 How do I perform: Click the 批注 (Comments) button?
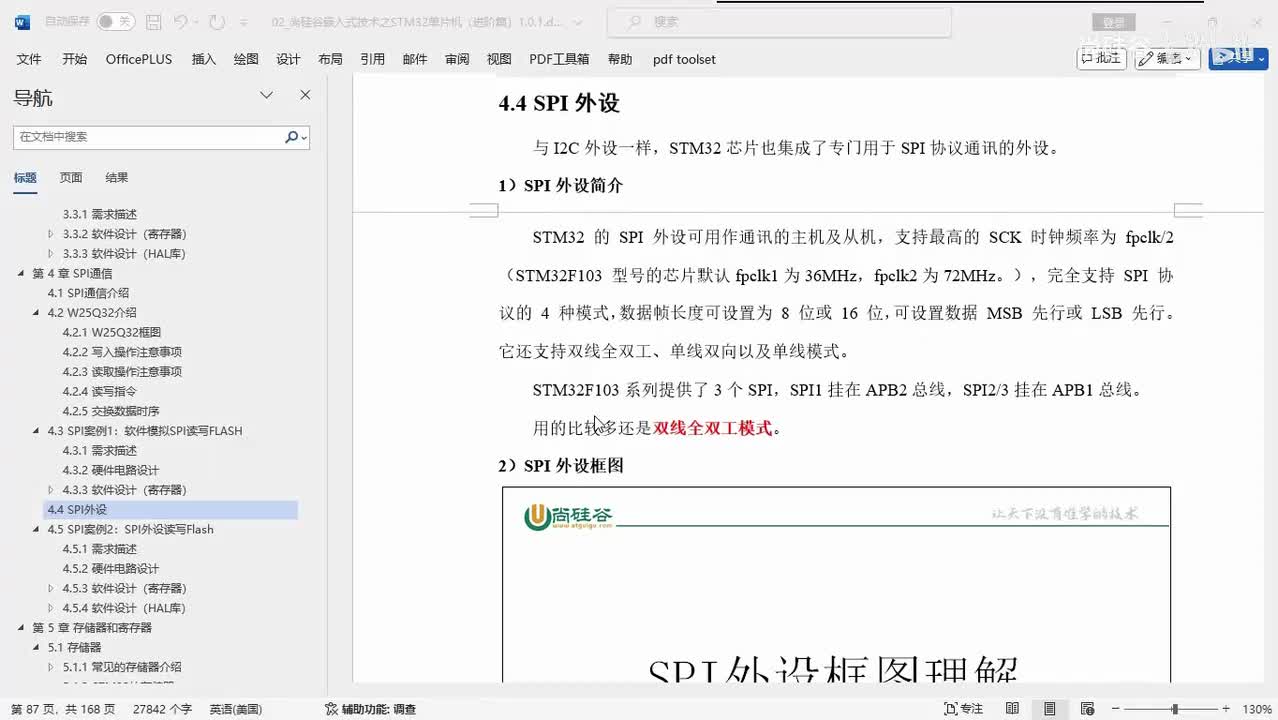tap(1101, 58)
